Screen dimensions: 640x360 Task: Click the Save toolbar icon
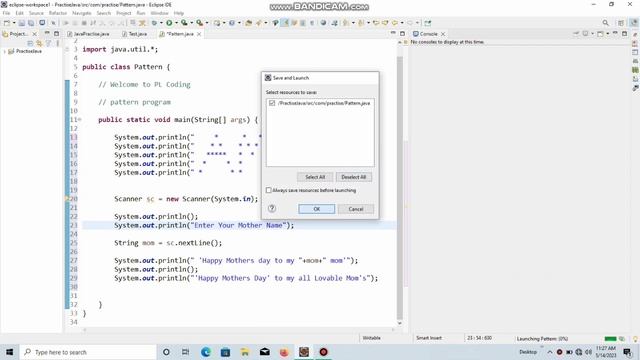point(22,23)
